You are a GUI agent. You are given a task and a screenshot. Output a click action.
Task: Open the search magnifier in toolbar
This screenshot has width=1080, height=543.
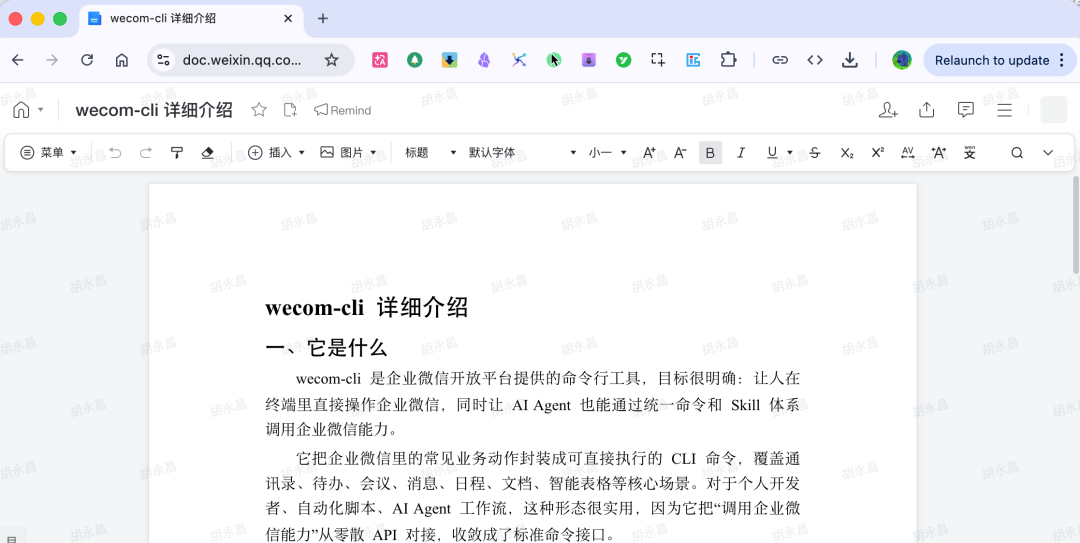(x=1017, y=153)
